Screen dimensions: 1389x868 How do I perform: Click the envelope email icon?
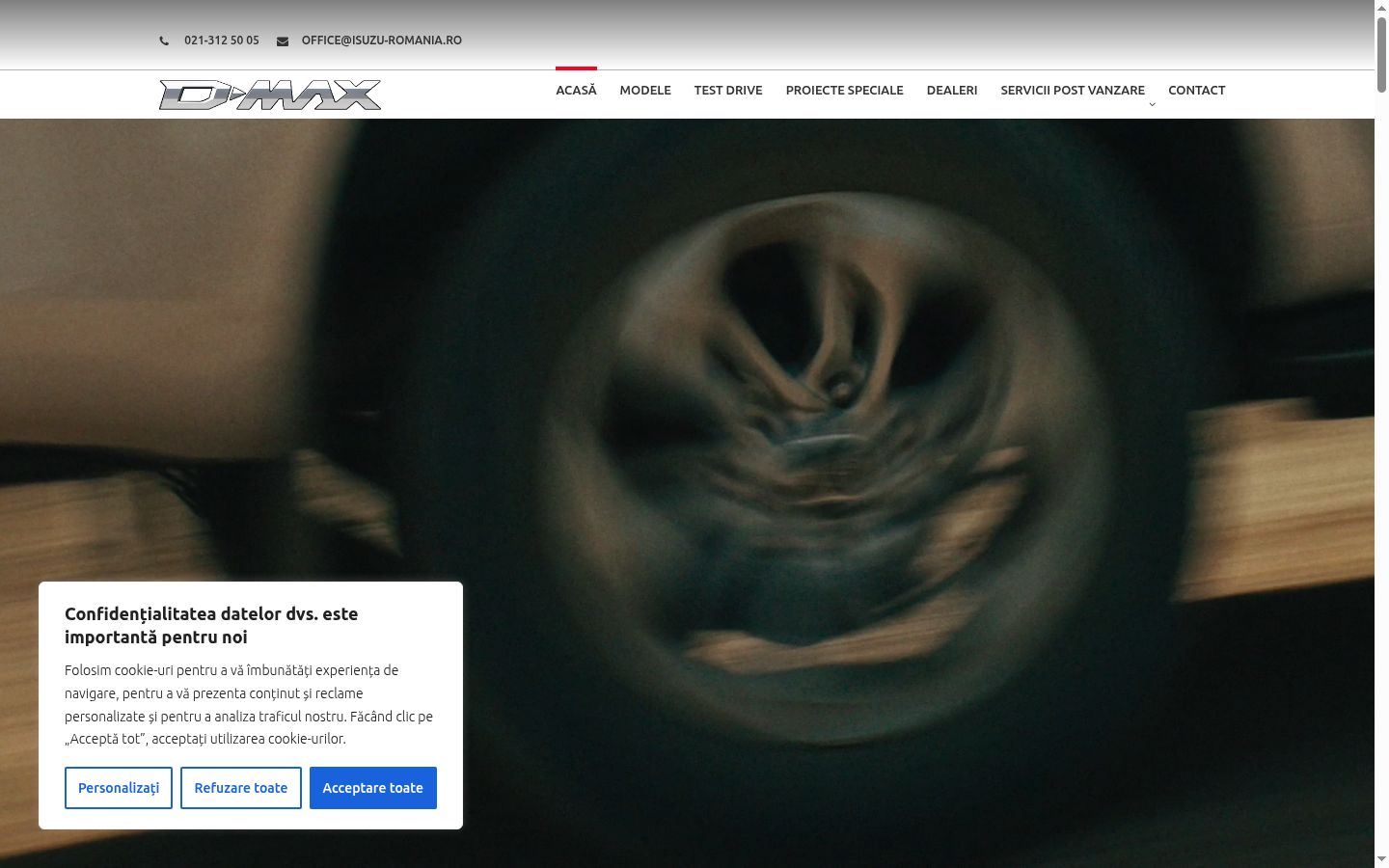283,41
